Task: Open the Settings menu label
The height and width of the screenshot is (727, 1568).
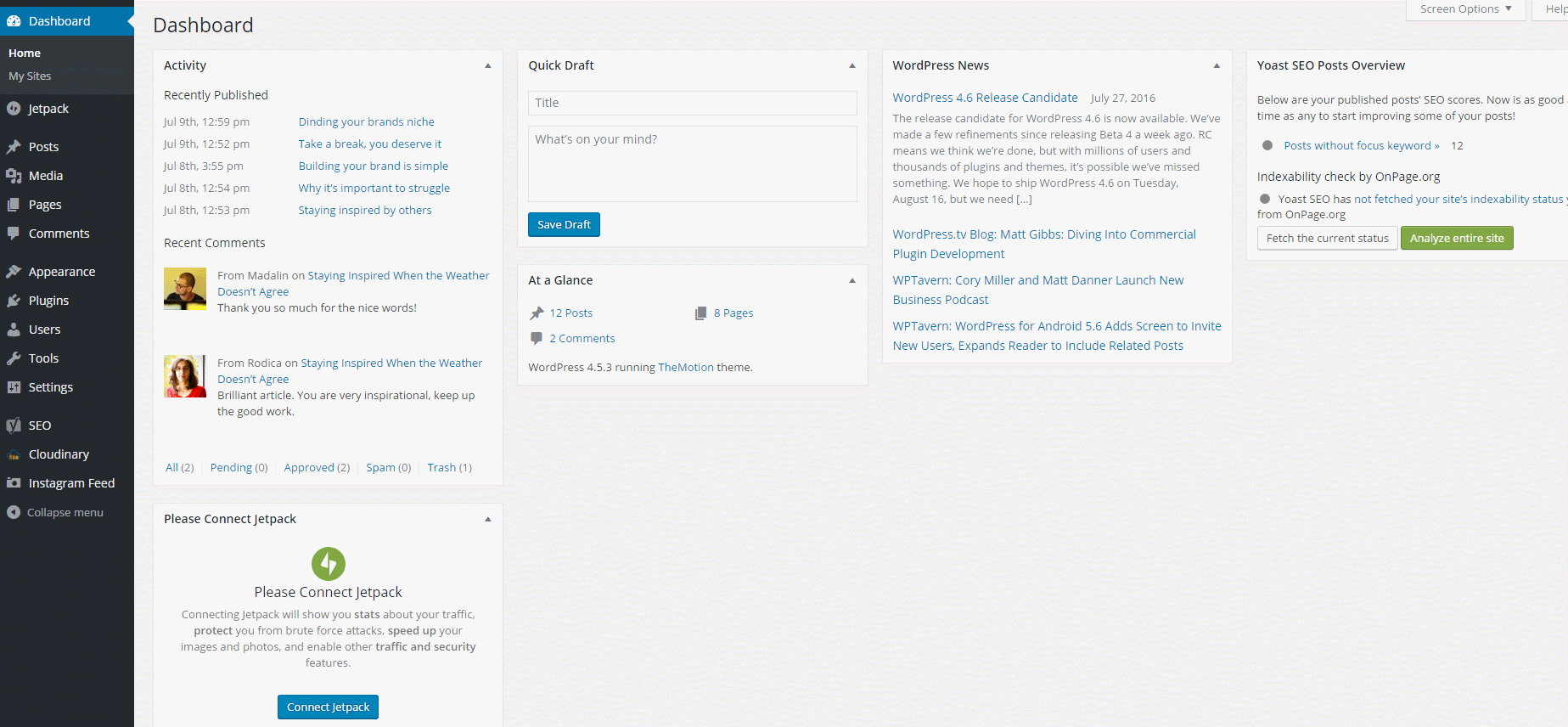Action: [51, 387]
